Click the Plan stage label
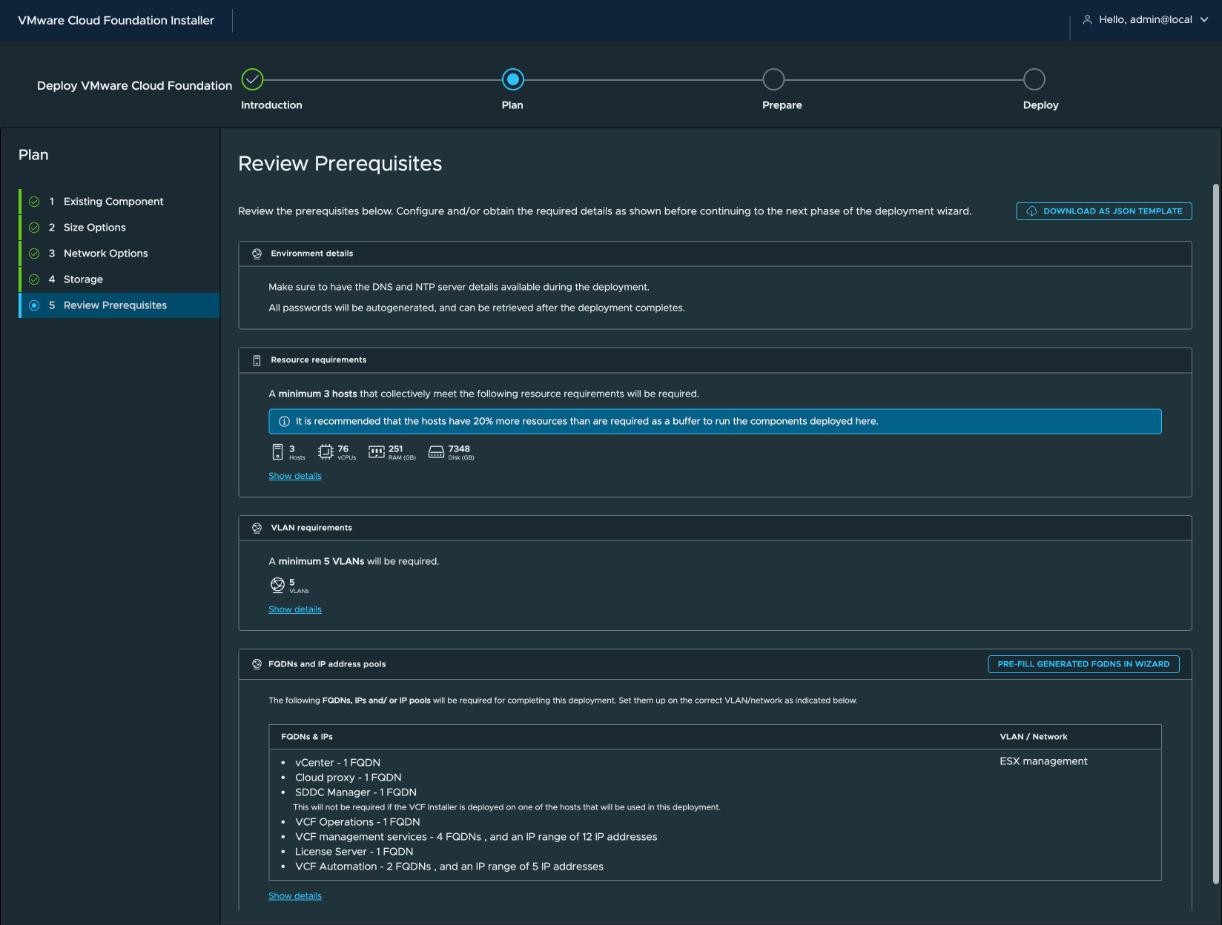Viewport: 1222px width, 925px height. (x=512, y=105)
